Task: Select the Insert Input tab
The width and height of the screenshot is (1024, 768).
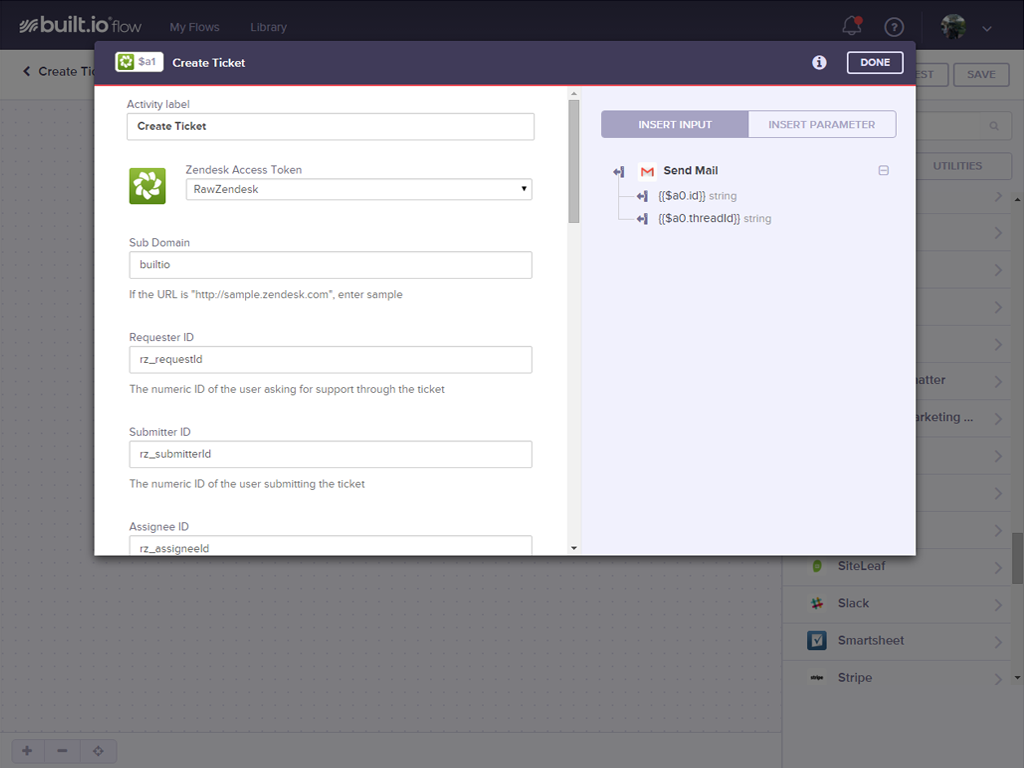Action: point(675,124)
